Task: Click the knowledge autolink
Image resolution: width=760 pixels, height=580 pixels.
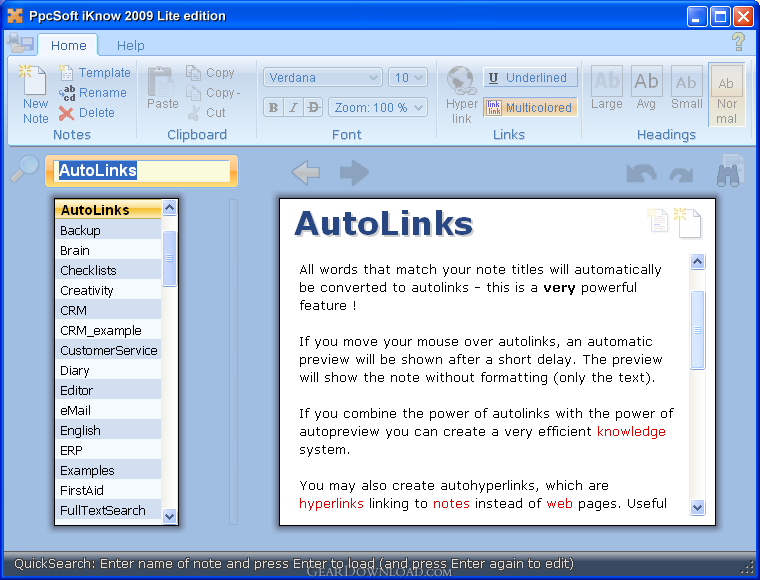Action: (x=631, y=431)
